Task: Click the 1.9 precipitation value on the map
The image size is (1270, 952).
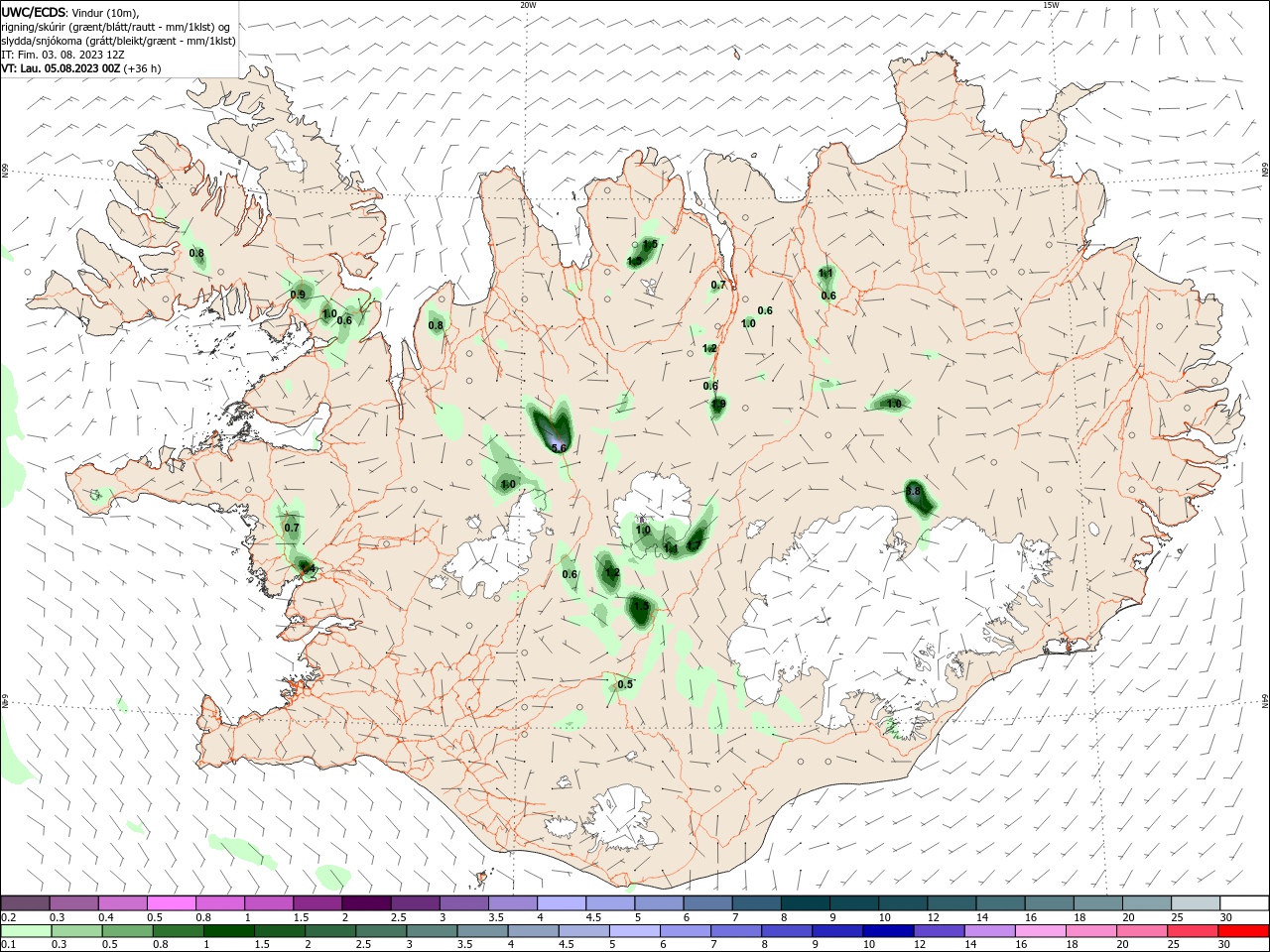Action: click(x=718, y=404)
